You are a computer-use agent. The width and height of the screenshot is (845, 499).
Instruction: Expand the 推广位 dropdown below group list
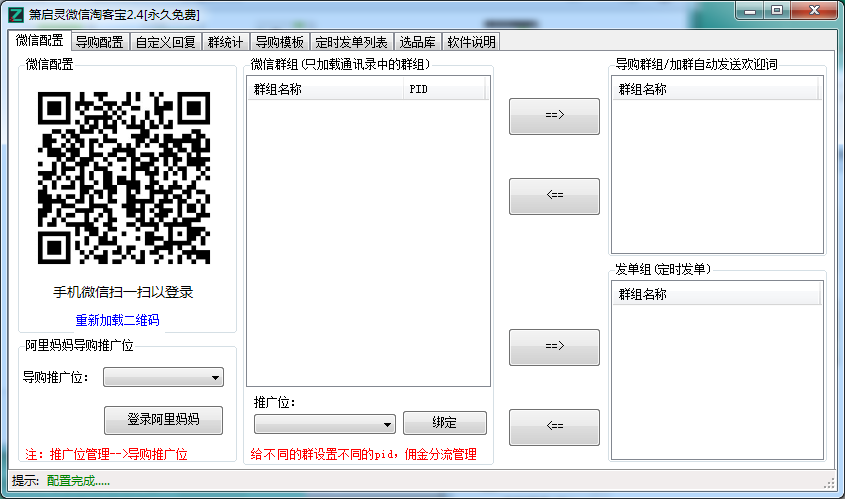(324, 424)
